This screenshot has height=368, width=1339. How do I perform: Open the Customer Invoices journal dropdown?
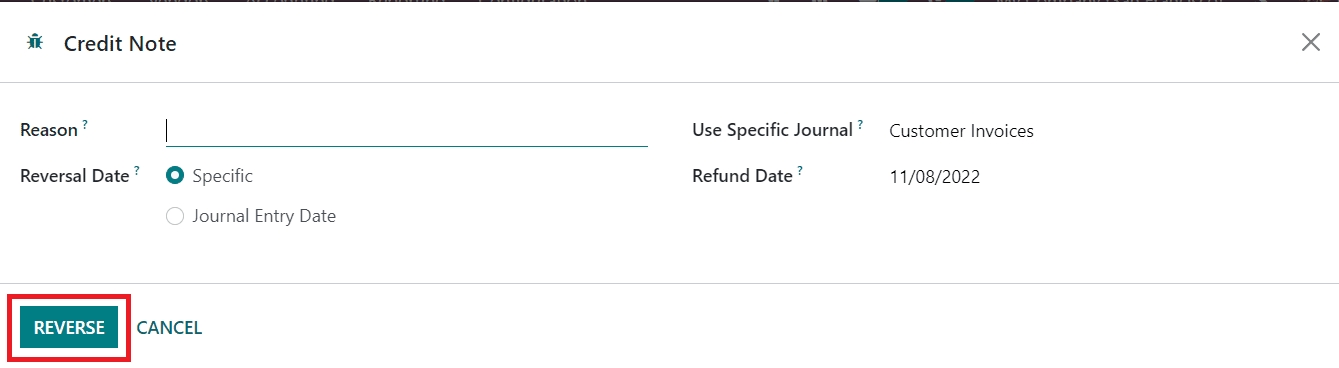tap(961, 131)
